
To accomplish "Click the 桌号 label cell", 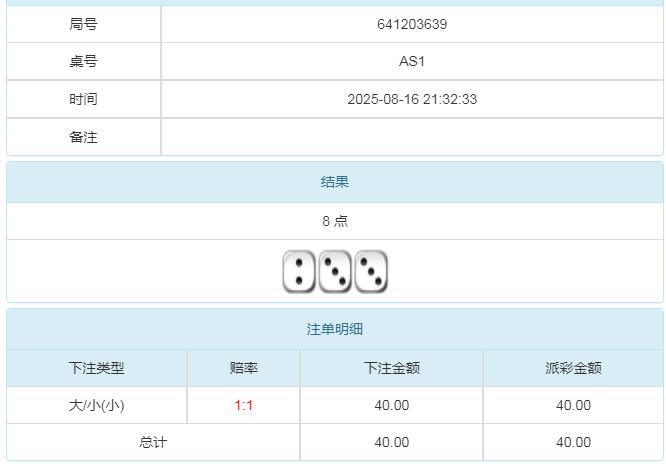I will tap(84, 62).
